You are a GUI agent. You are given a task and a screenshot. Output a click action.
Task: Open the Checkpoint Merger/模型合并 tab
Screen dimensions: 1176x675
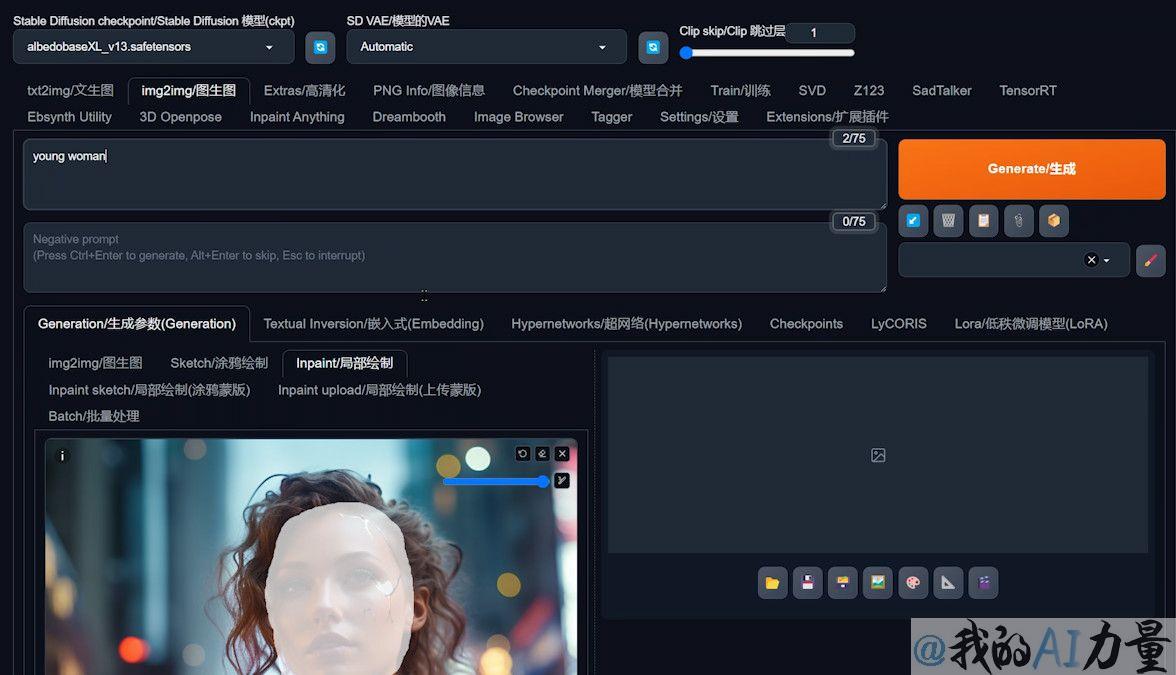pyautogui.click(x=598, y=91)
